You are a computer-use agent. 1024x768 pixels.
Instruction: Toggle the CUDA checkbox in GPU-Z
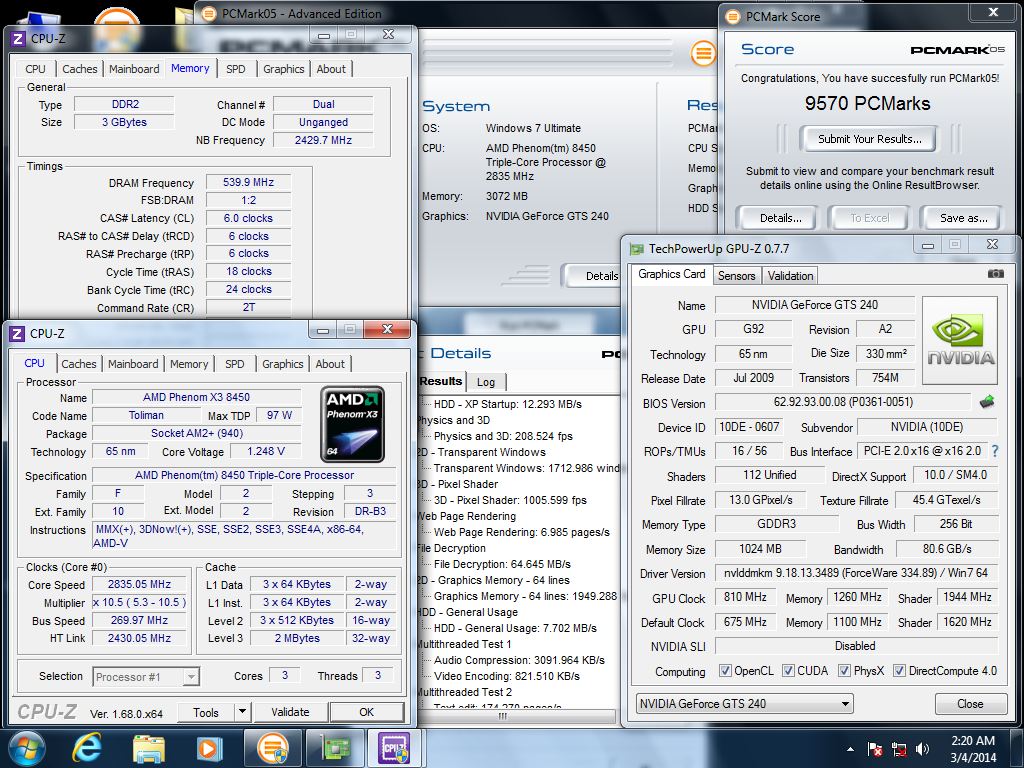pyautogui.click(x=788, y=671)
